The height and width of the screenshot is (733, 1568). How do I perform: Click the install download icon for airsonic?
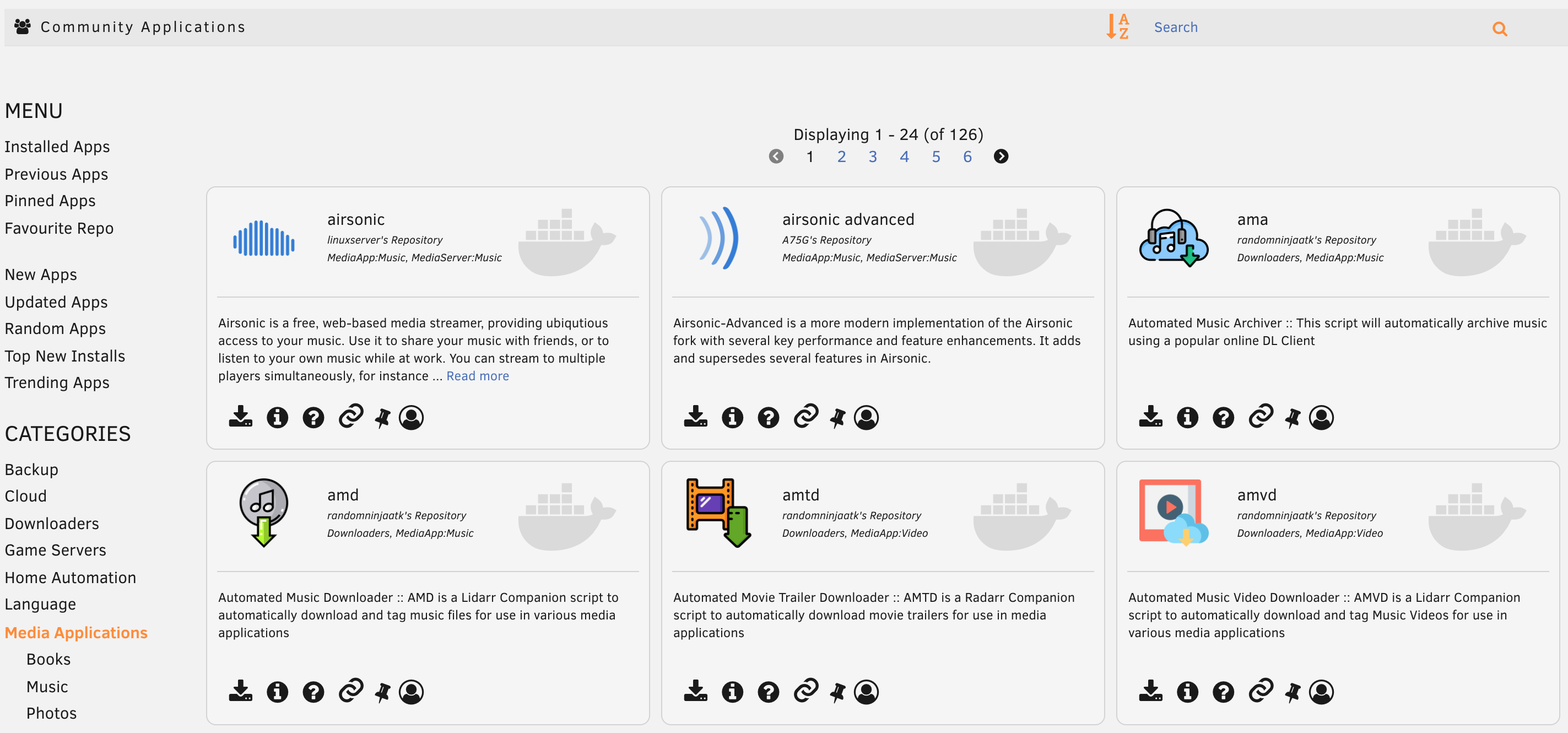point(240,417)
